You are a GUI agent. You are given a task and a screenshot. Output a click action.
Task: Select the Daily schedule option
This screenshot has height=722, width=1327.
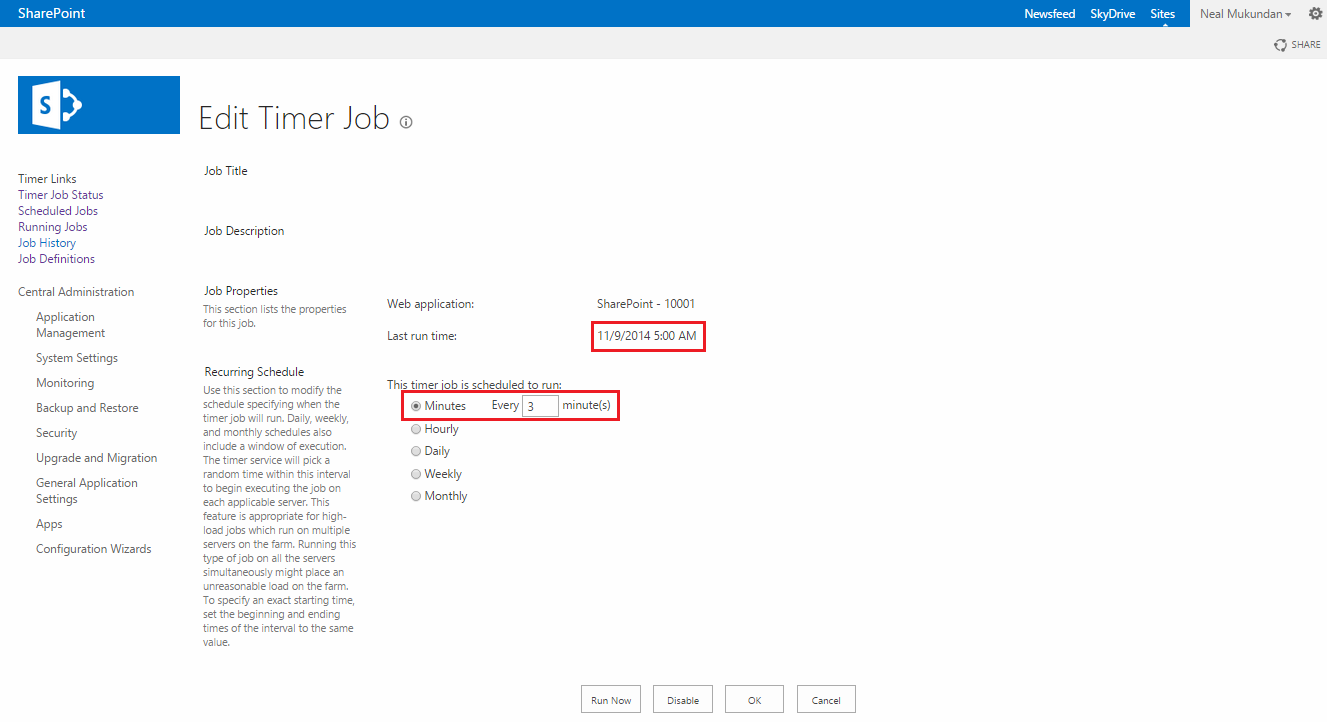[x=415, y=450]
